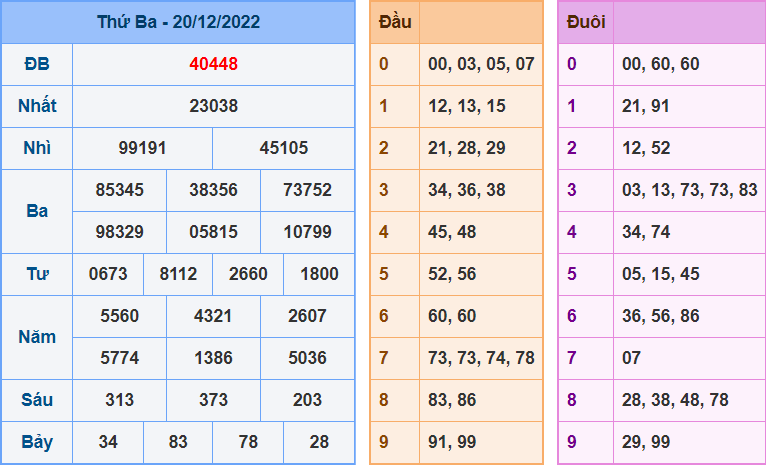Click the date header Thứ Ba - 20/12/2022
The width and height of the screenshot is (766, 465).
178,22
